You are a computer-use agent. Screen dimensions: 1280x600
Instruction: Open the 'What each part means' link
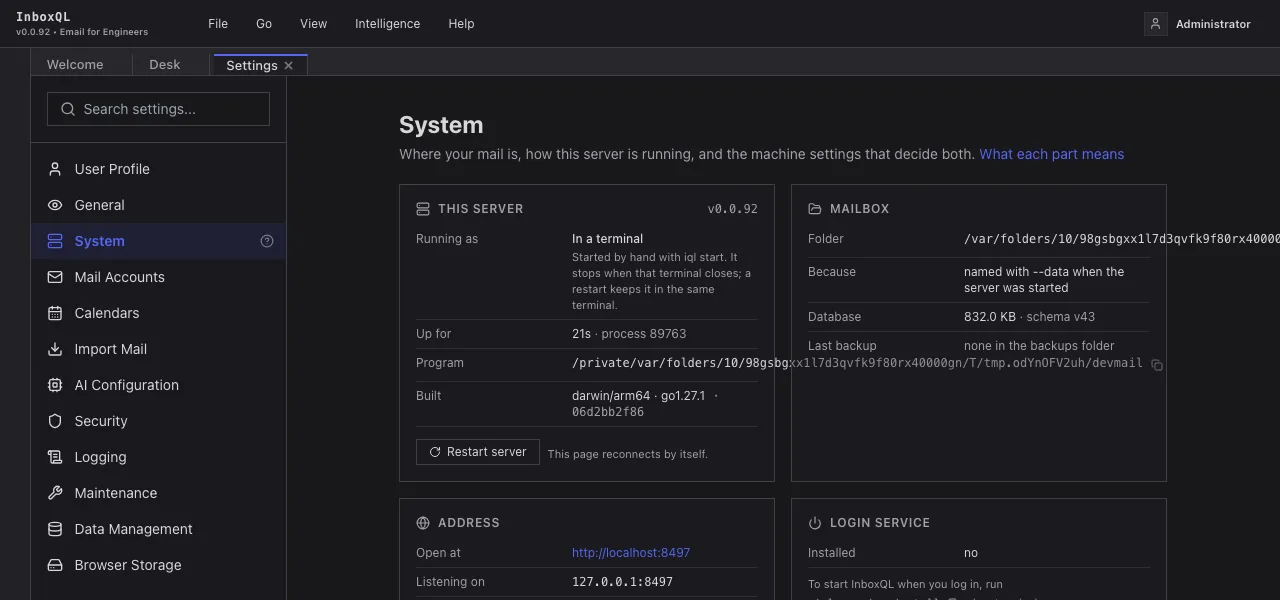click(x=1051, y=154)
